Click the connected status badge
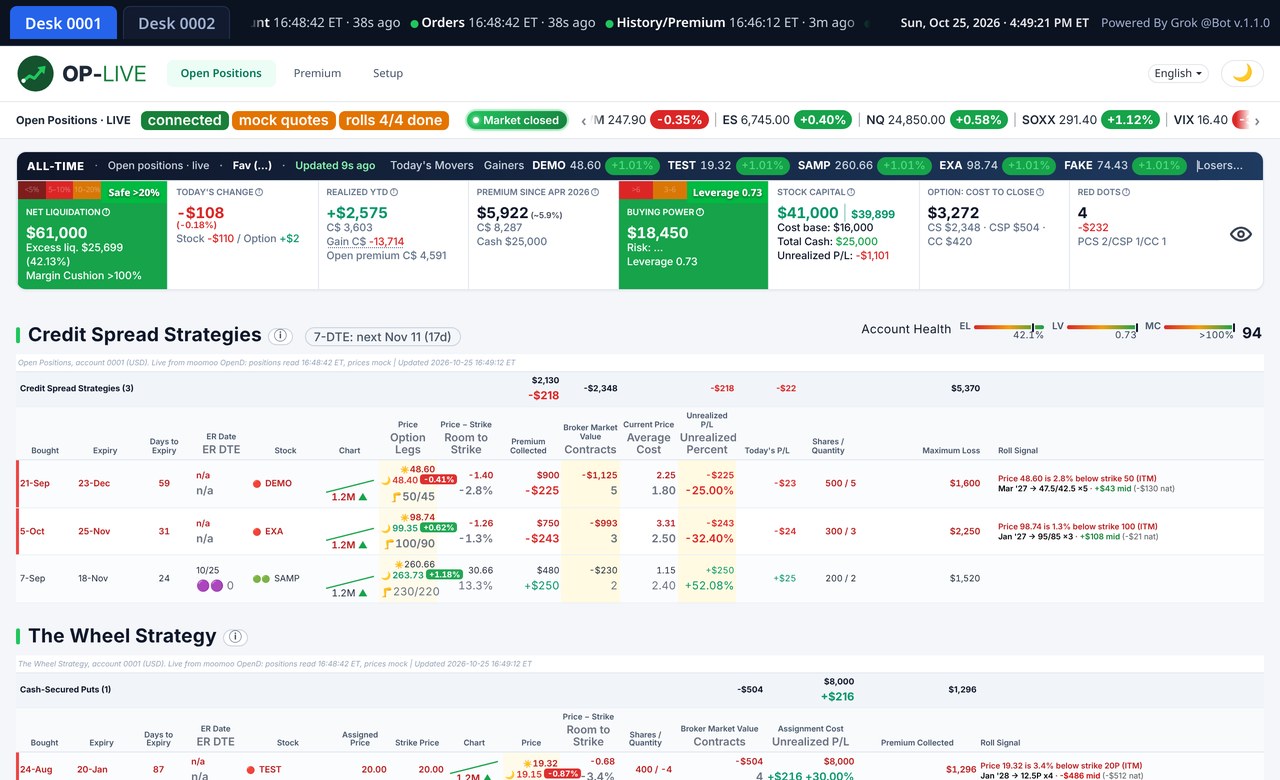 click(x=185, y=120)
